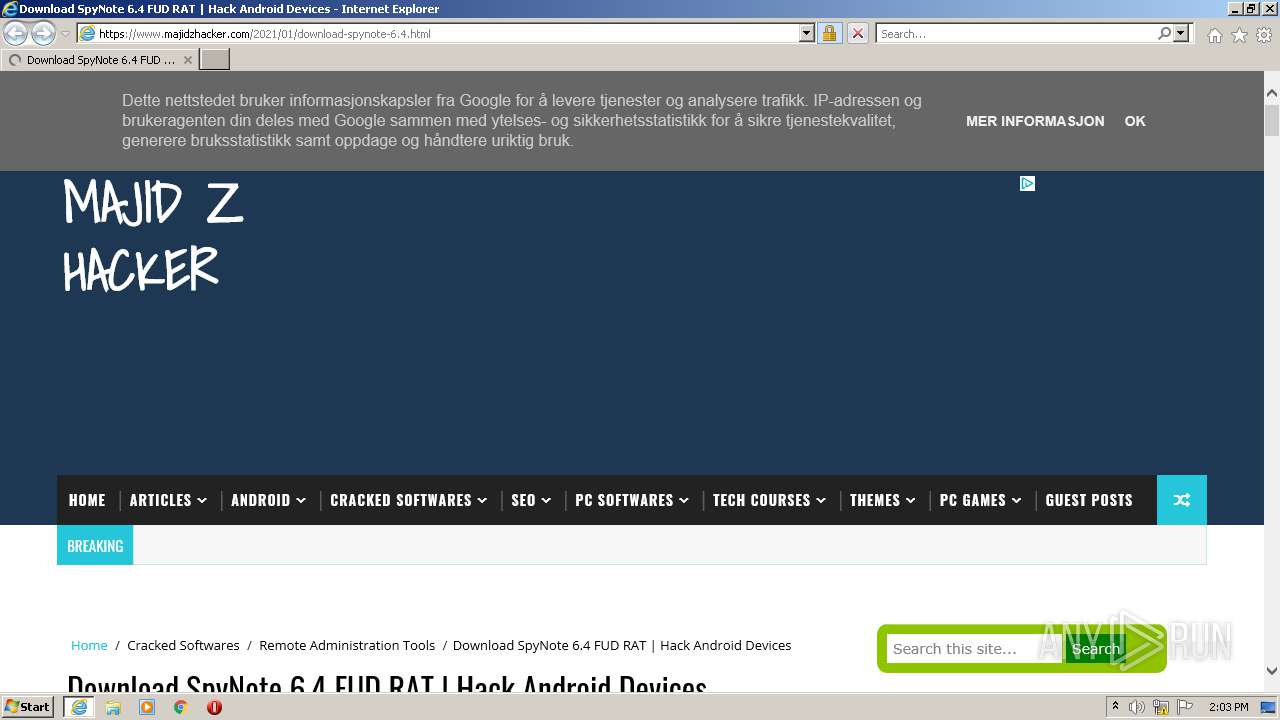Click the browser Search box
The height and width of the screenshot is (720, 1280).
click(1015, 33)
